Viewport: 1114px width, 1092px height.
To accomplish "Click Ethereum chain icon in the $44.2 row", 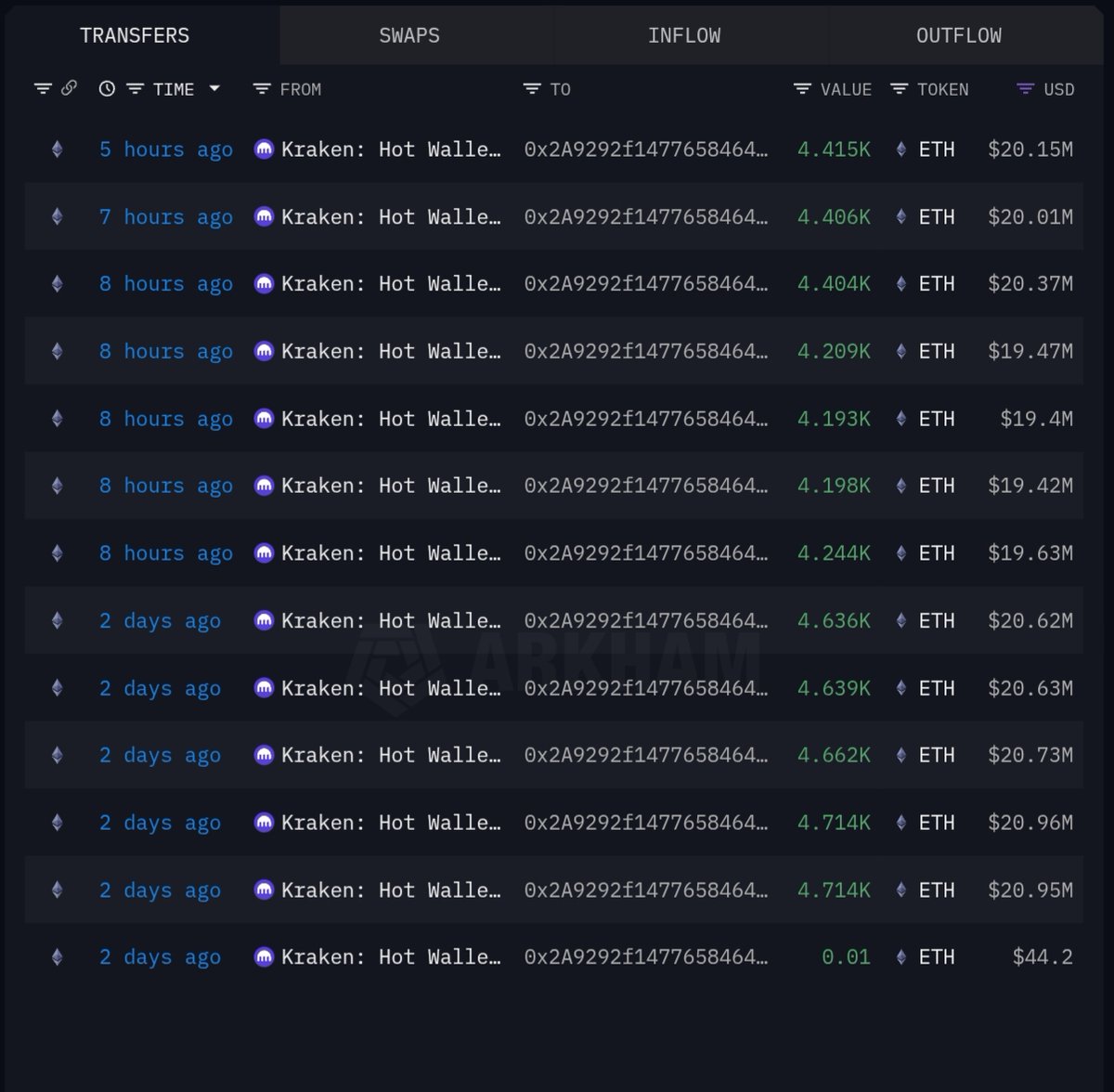I will [58, 957].
